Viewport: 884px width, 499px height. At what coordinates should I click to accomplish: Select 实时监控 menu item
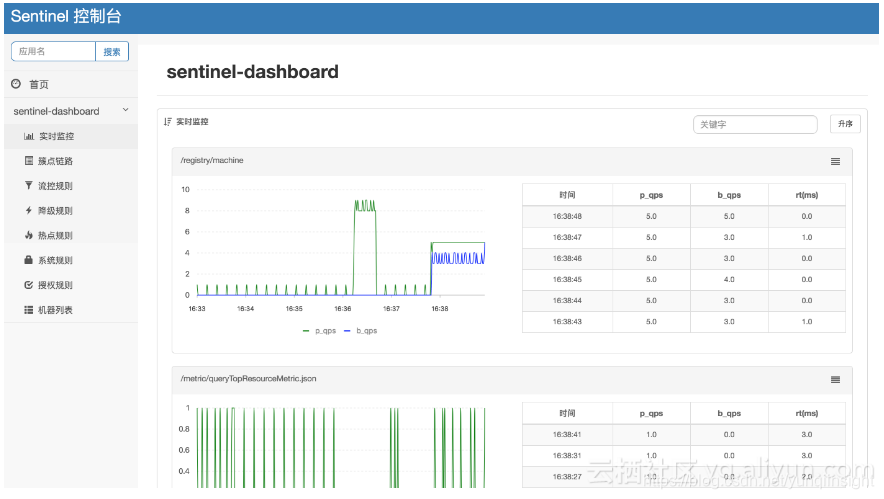pyautogui.click(x=70, y=136)
